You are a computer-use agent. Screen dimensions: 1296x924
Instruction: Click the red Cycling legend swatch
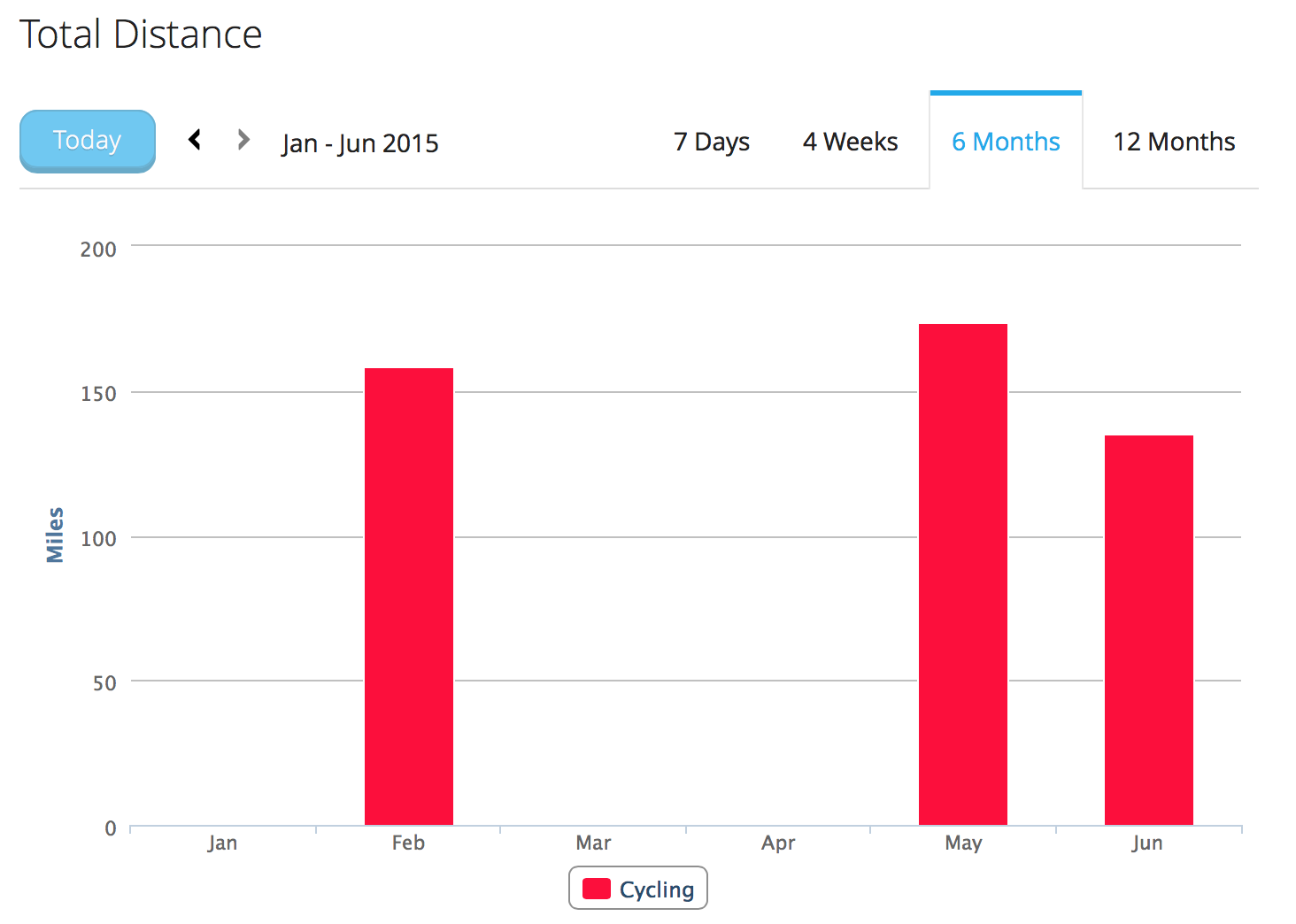(x=597, y=889)
